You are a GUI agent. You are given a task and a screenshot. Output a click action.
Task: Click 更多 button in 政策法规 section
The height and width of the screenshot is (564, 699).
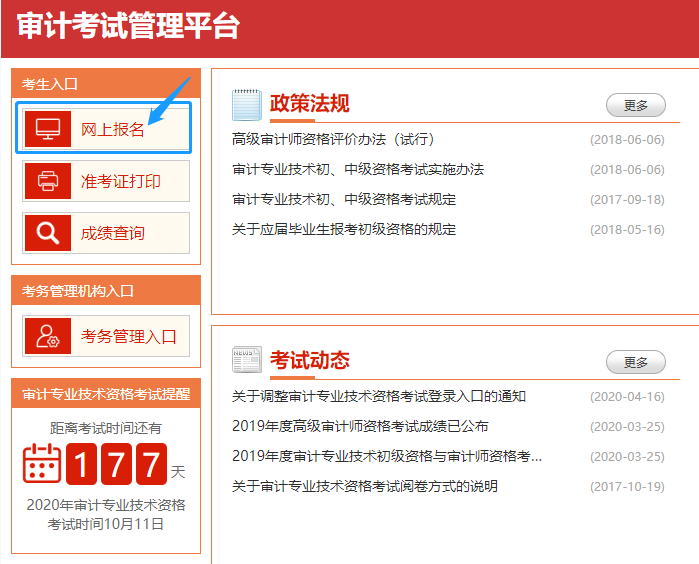point(636,105)
